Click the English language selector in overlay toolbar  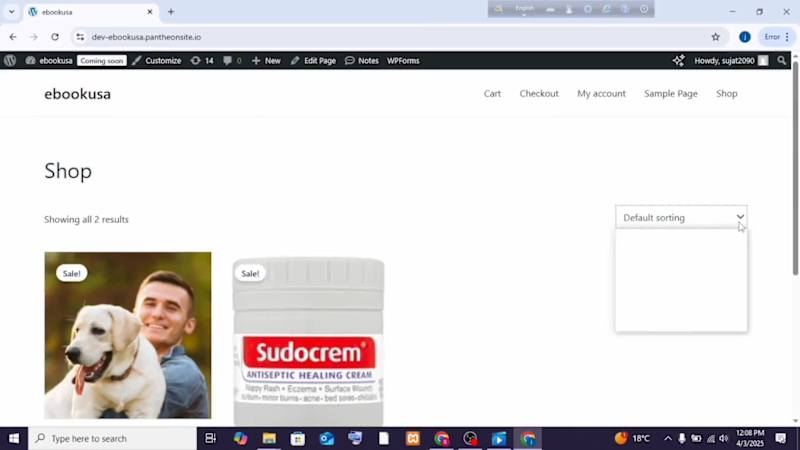(x=524, y=9)
